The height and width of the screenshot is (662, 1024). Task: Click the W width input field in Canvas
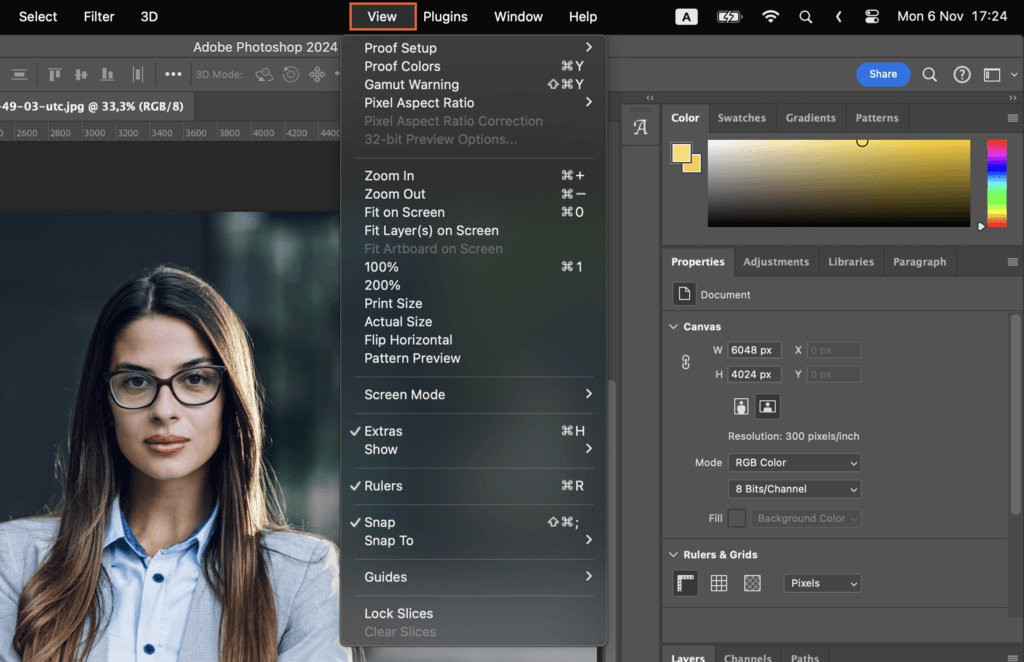click(x=754, y=349)
